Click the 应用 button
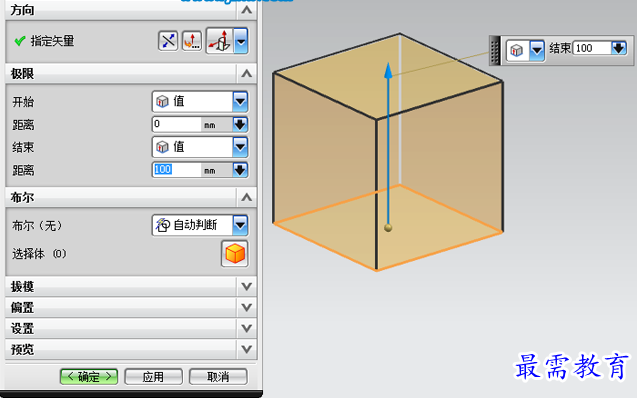This screenshot has height=398, width=637. pyautogui.click(x=153, y=377)
